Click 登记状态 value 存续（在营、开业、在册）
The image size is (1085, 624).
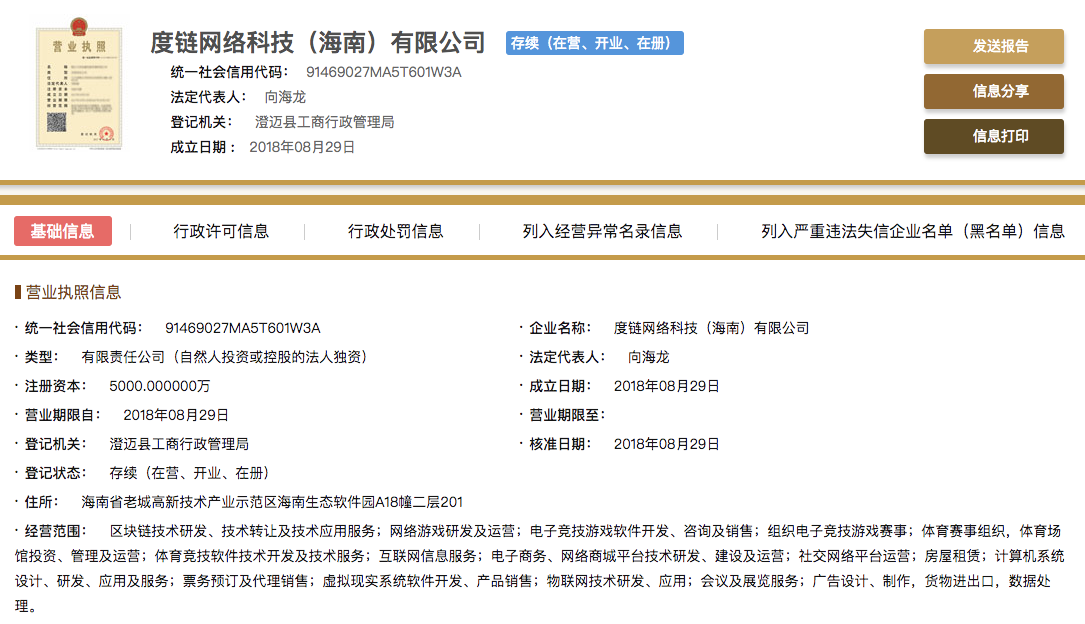click(190, 473)
